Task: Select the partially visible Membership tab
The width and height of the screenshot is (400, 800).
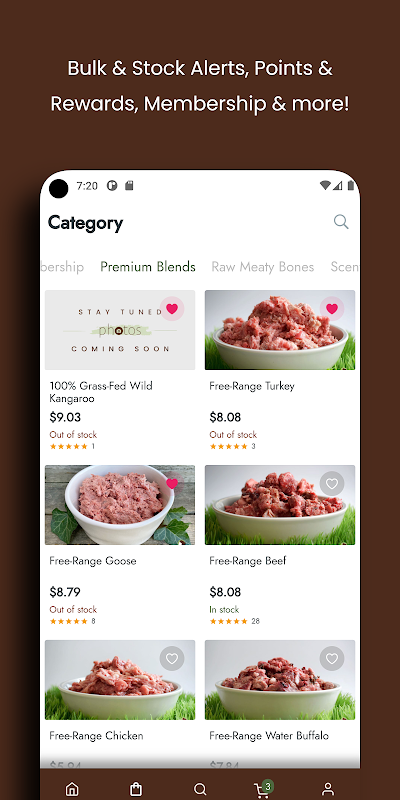Action: pos(62,267)
